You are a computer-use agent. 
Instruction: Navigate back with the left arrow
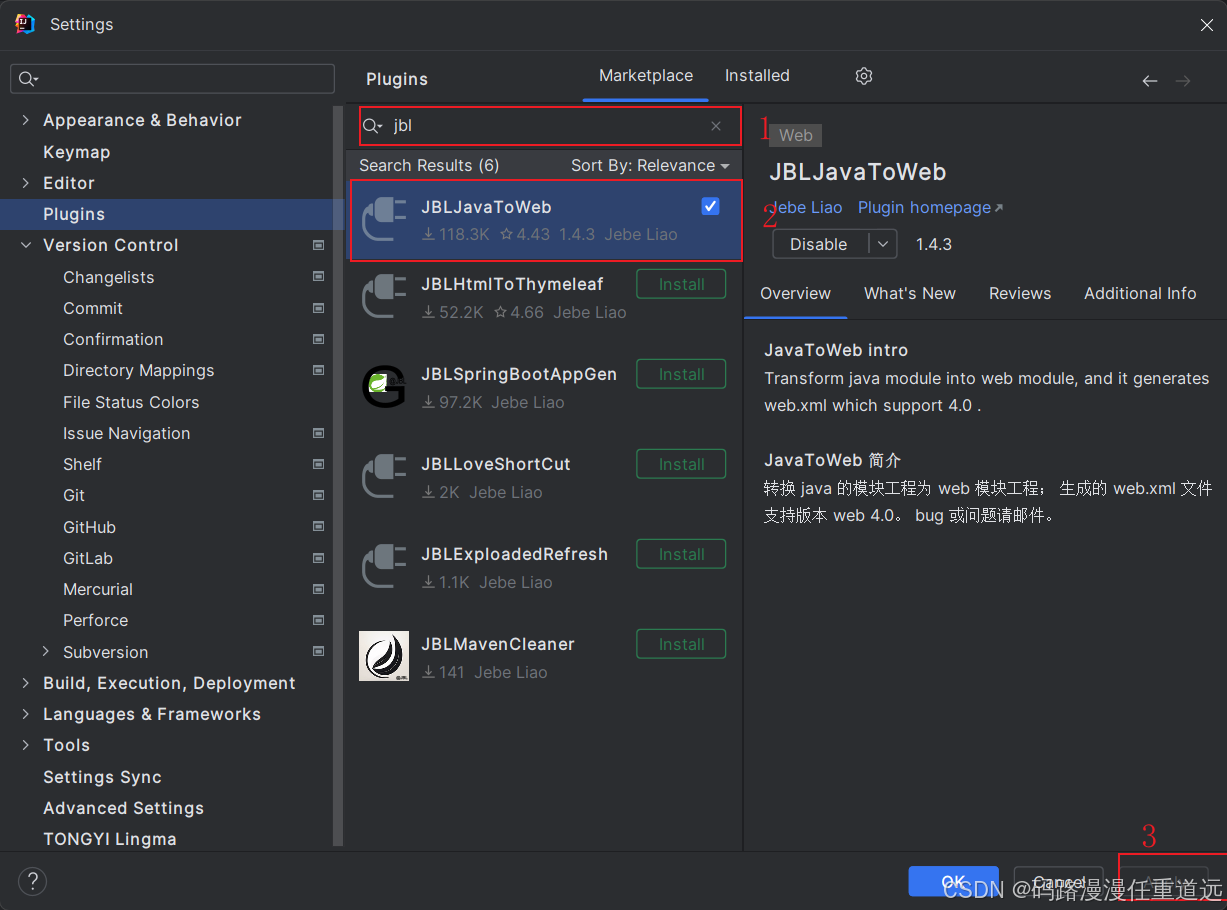point(1150,81)
